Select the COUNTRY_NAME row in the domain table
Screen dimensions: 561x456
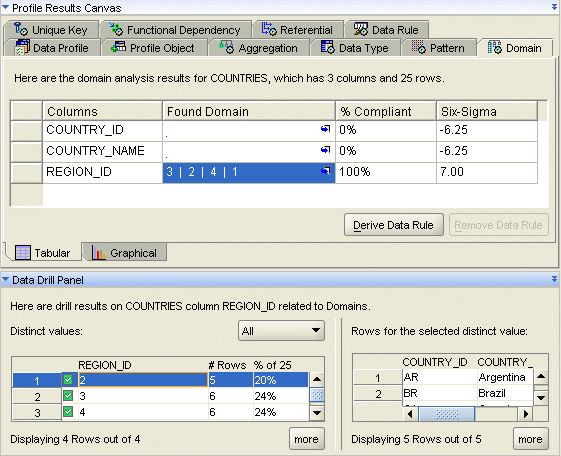[x=274, y=151]
